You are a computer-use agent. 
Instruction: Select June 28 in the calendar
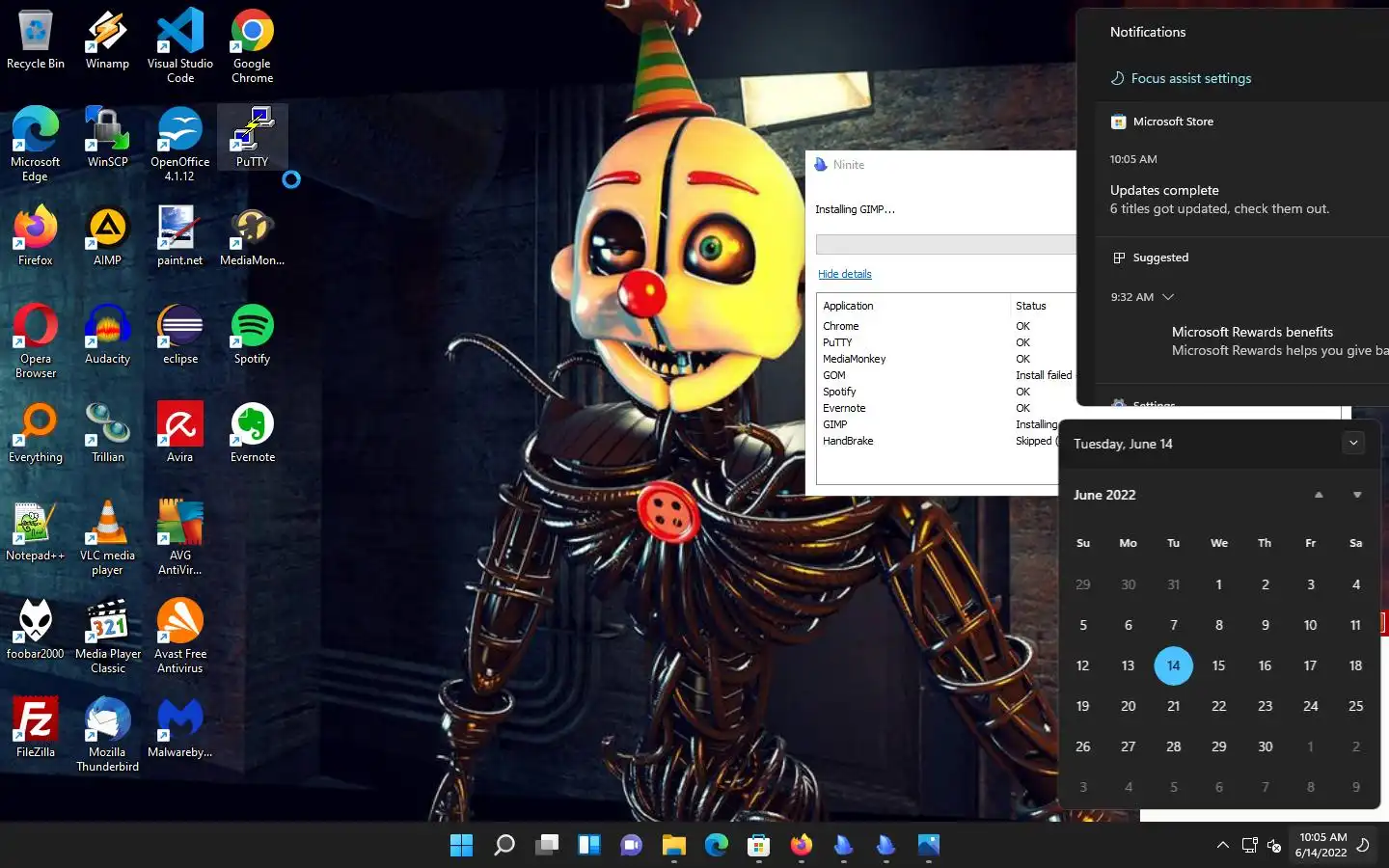coord(1173,746)
